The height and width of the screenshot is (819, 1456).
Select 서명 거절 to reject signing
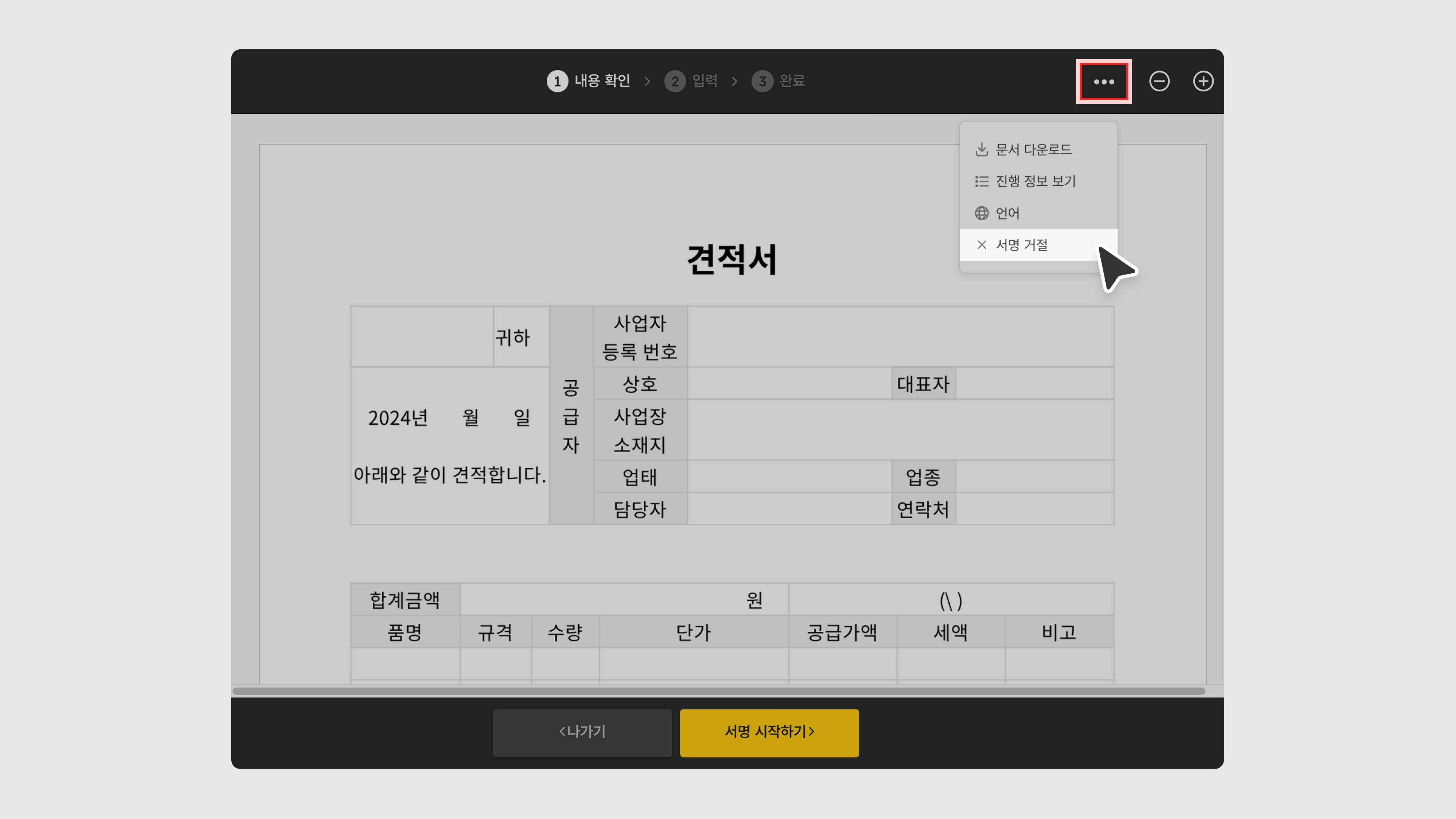1022,245
